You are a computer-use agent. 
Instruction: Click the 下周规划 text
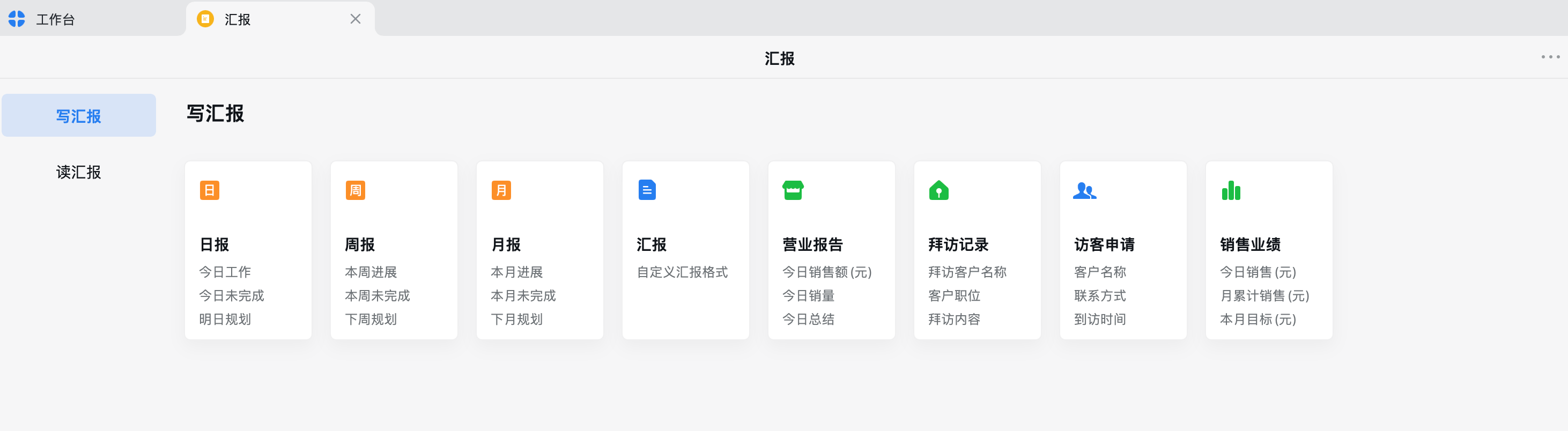tap(371, 319)
